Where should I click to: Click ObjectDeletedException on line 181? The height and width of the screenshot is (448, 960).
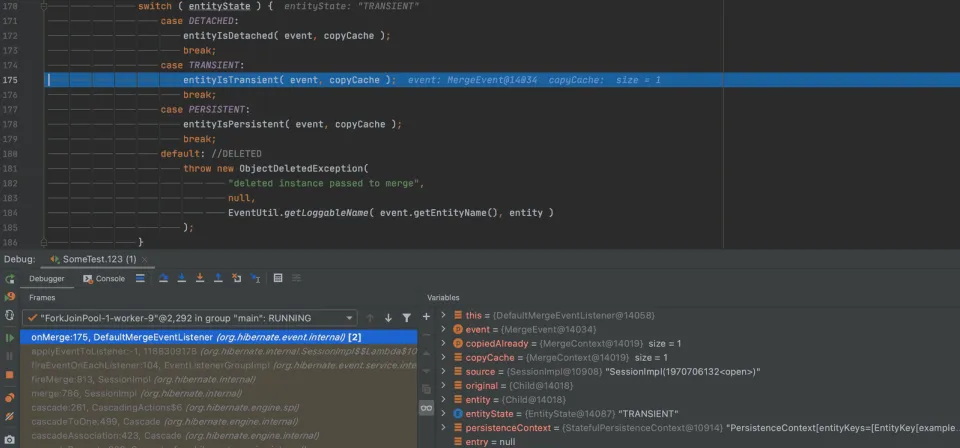pyautogui.click(x=301, y=168)
